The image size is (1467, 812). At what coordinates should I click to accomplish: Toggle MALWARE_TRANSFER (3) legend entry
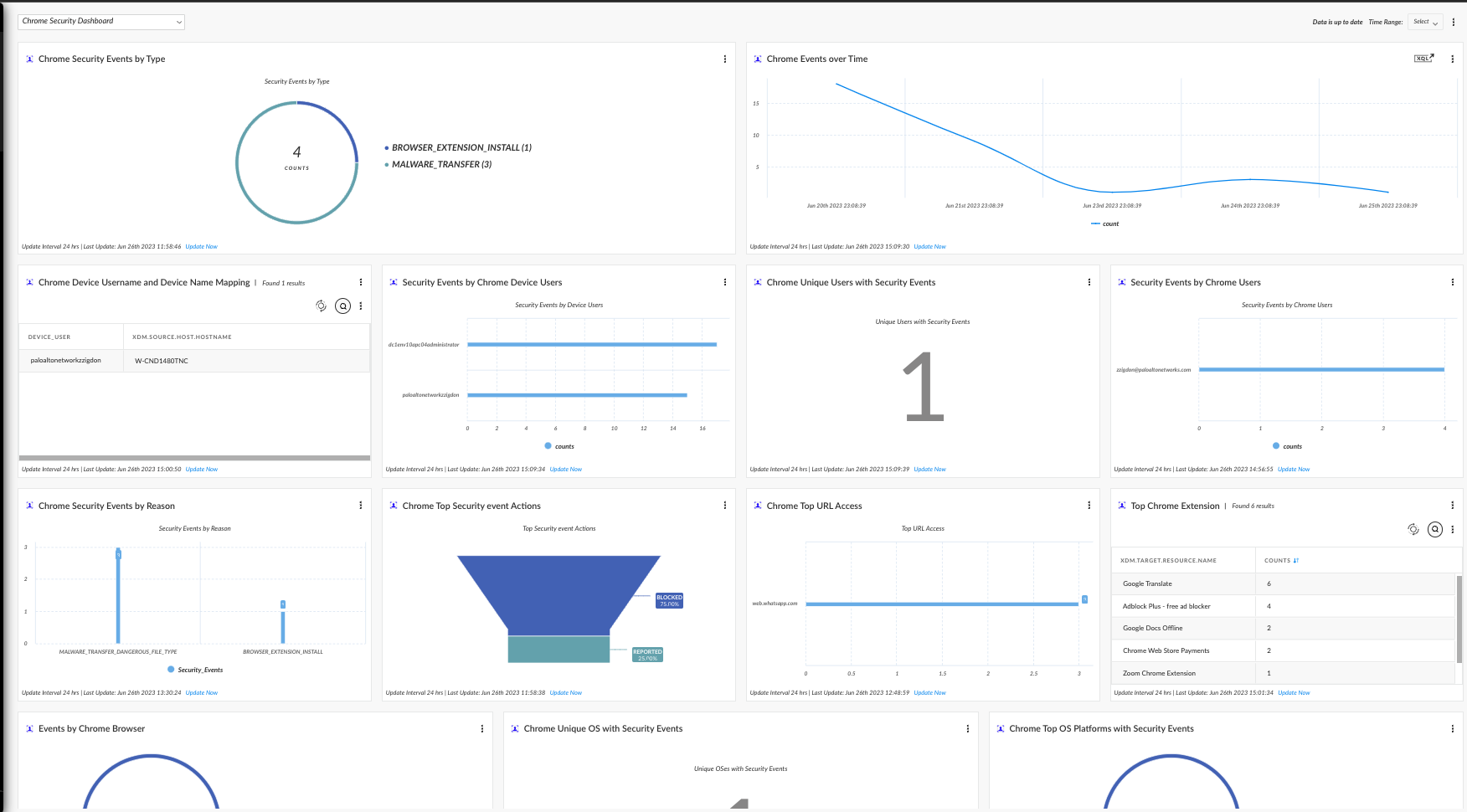(438, 165)
